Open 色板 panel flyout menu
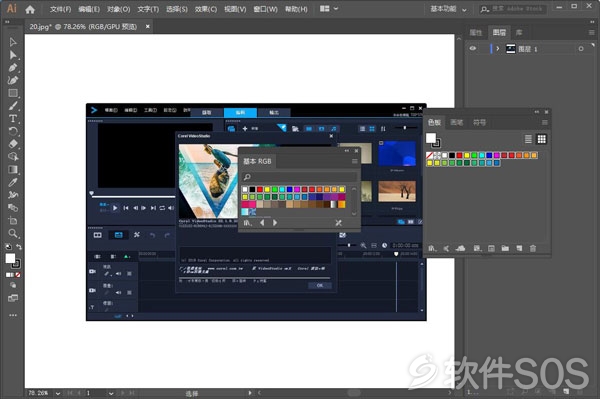600x399 pixels. coord(545,122)
